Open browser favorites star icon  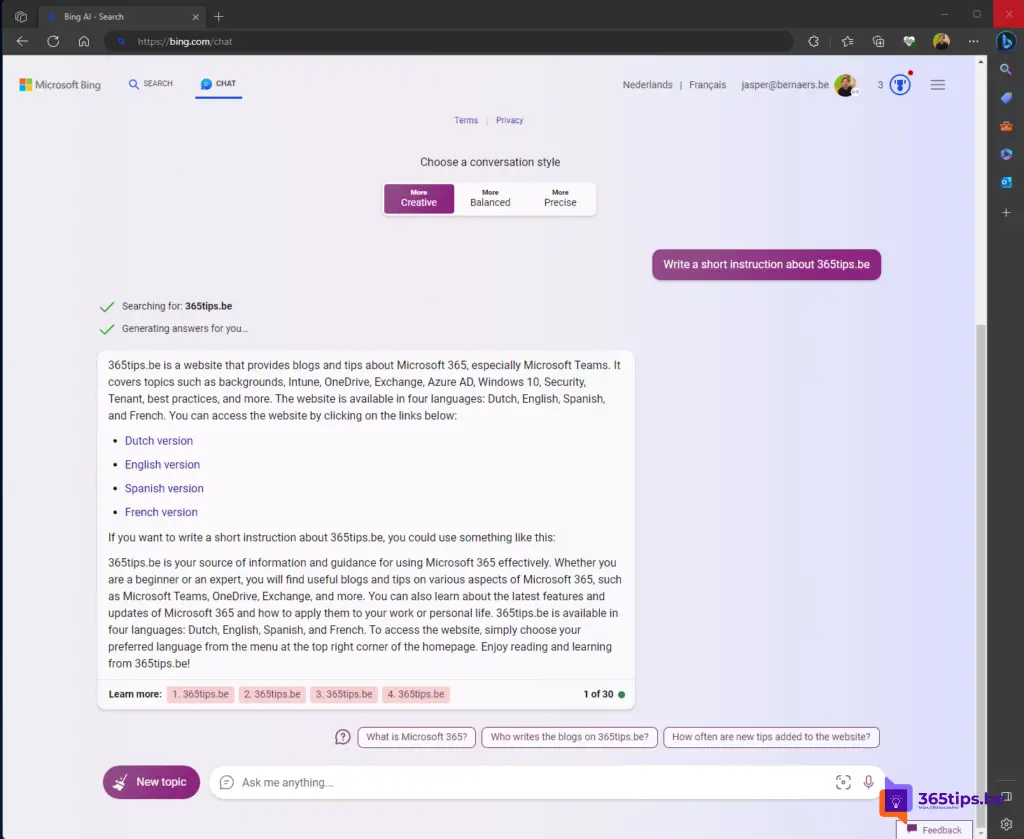847,41
